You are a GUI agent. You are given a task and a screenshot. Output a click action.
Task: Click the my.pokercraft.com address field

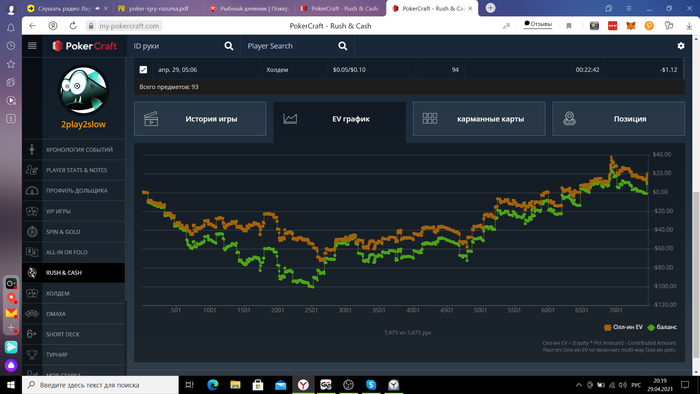[x=129, y=26]
